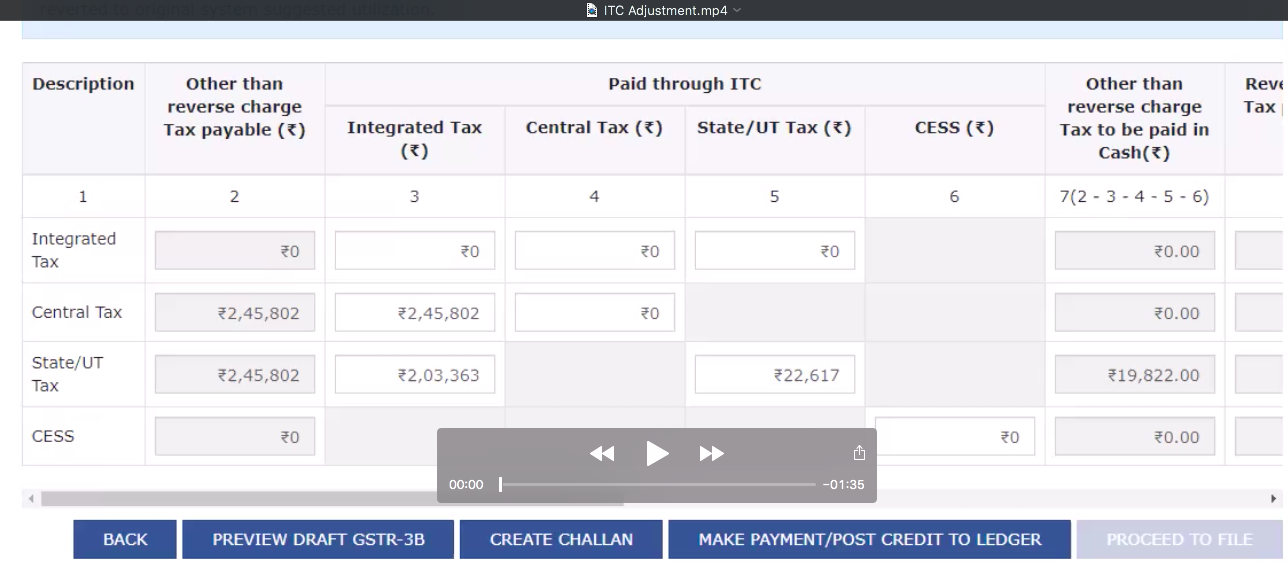This screenshot has height=563, width=1288.
Task: Click Central Tax cash ₹0.00 field
Action: (1135, 313)
